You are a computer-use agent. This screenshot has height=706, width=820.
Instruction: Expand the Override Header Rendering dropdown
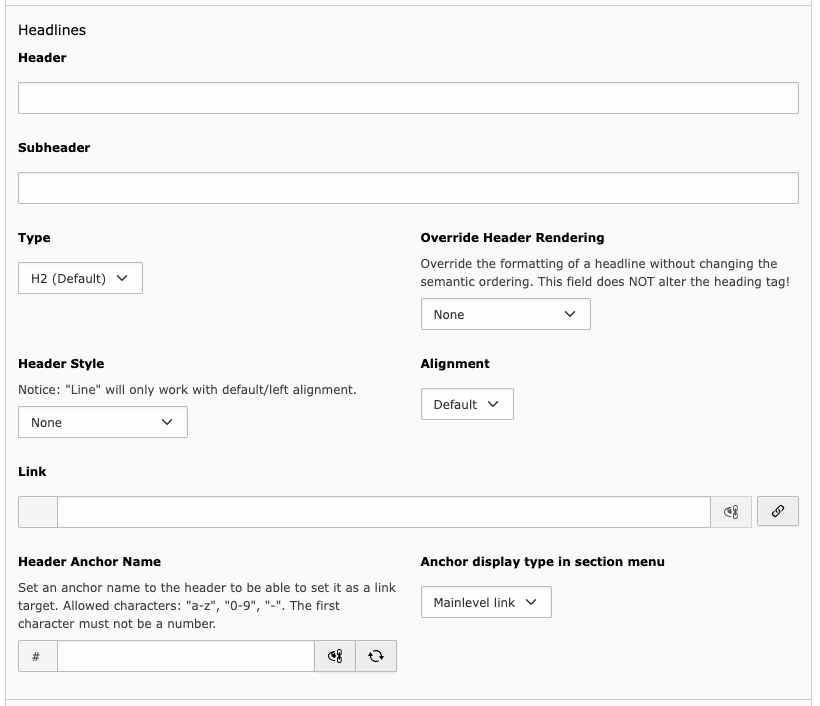pos(506,314)
